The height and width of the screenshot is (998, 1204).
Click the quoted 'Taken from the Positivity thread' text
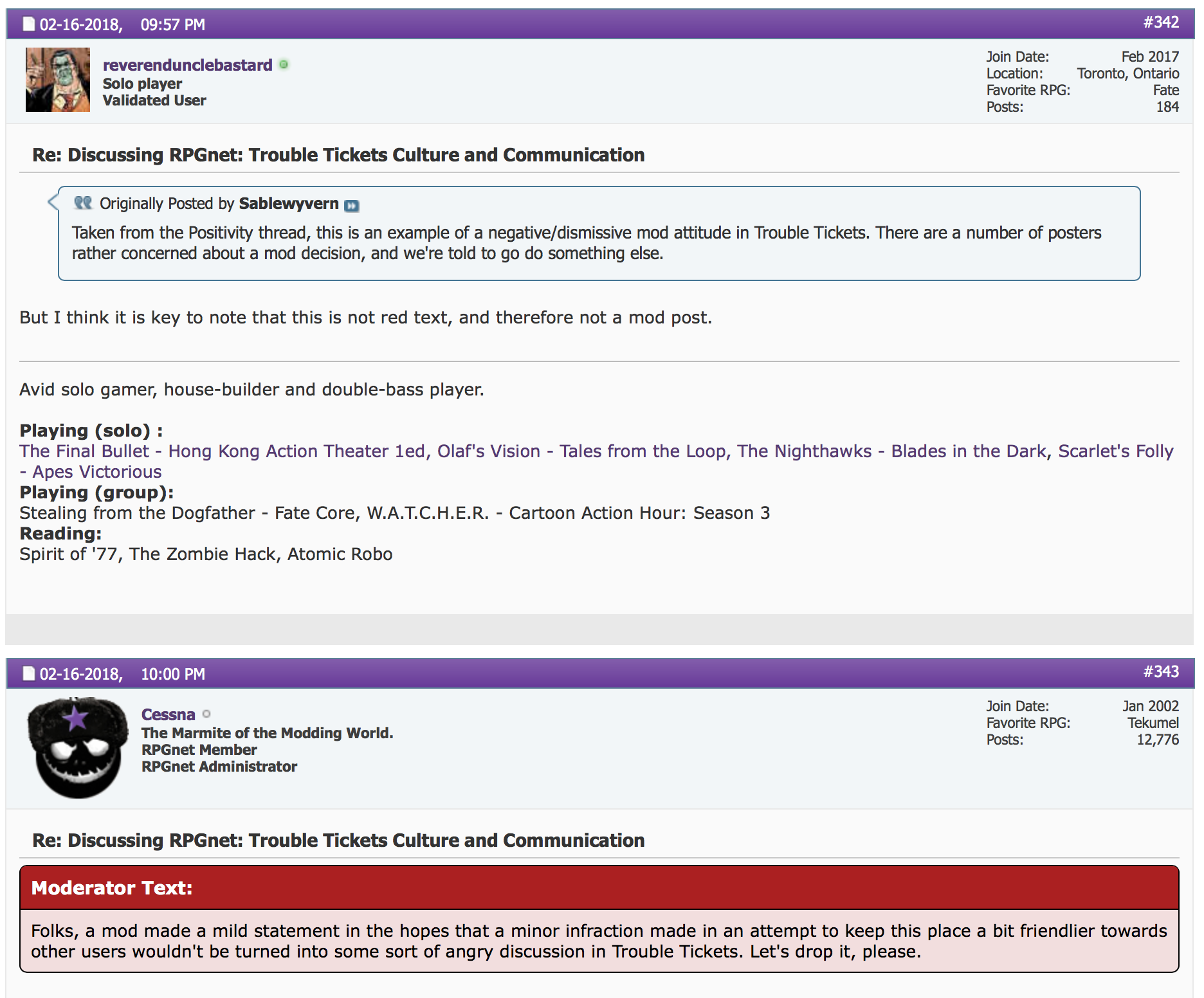coord(587,243)
